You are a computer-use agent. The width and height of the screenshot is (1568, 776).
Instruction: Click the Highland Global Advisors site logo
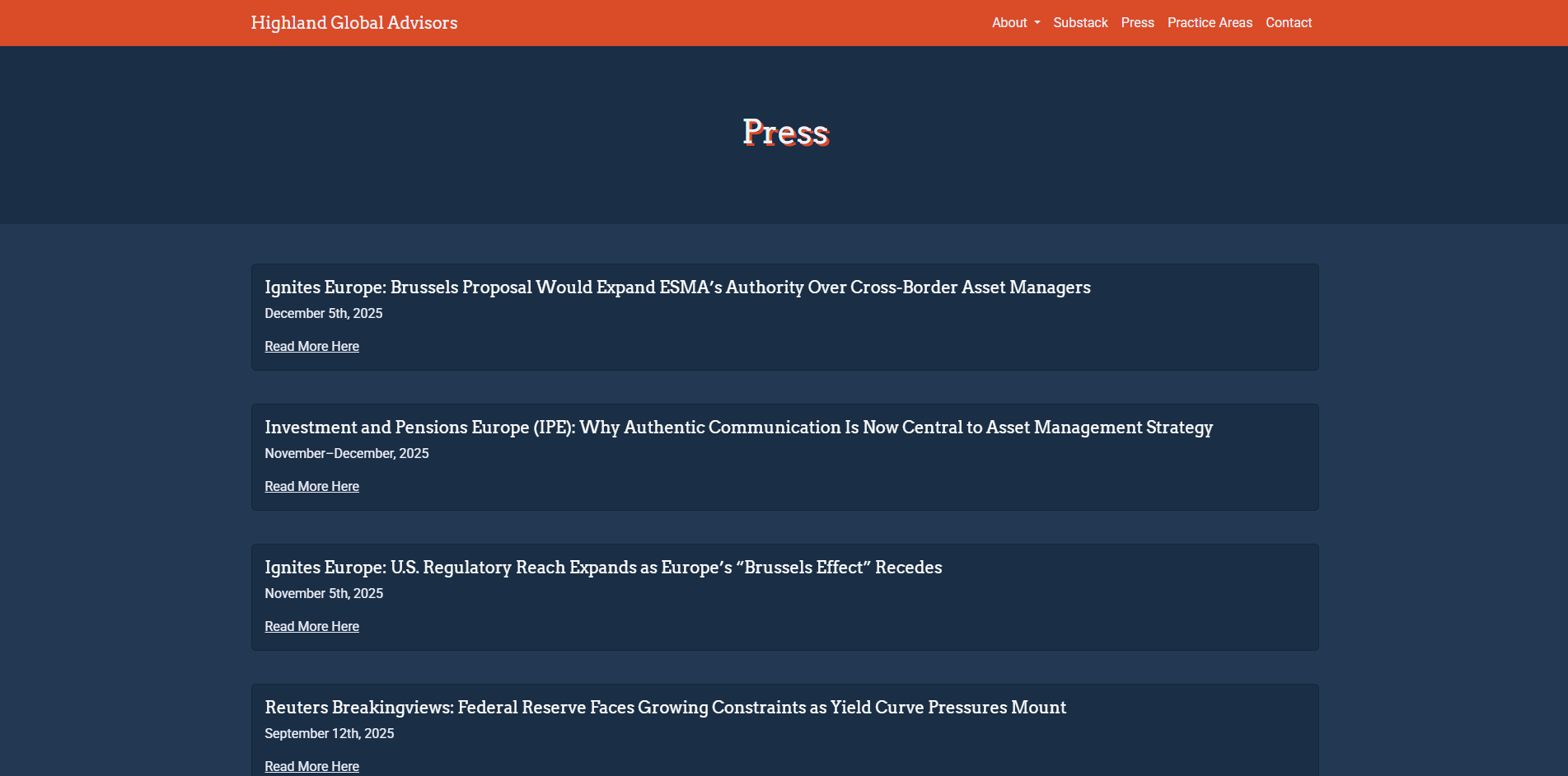pyautogui.click(x=353, y=23)
